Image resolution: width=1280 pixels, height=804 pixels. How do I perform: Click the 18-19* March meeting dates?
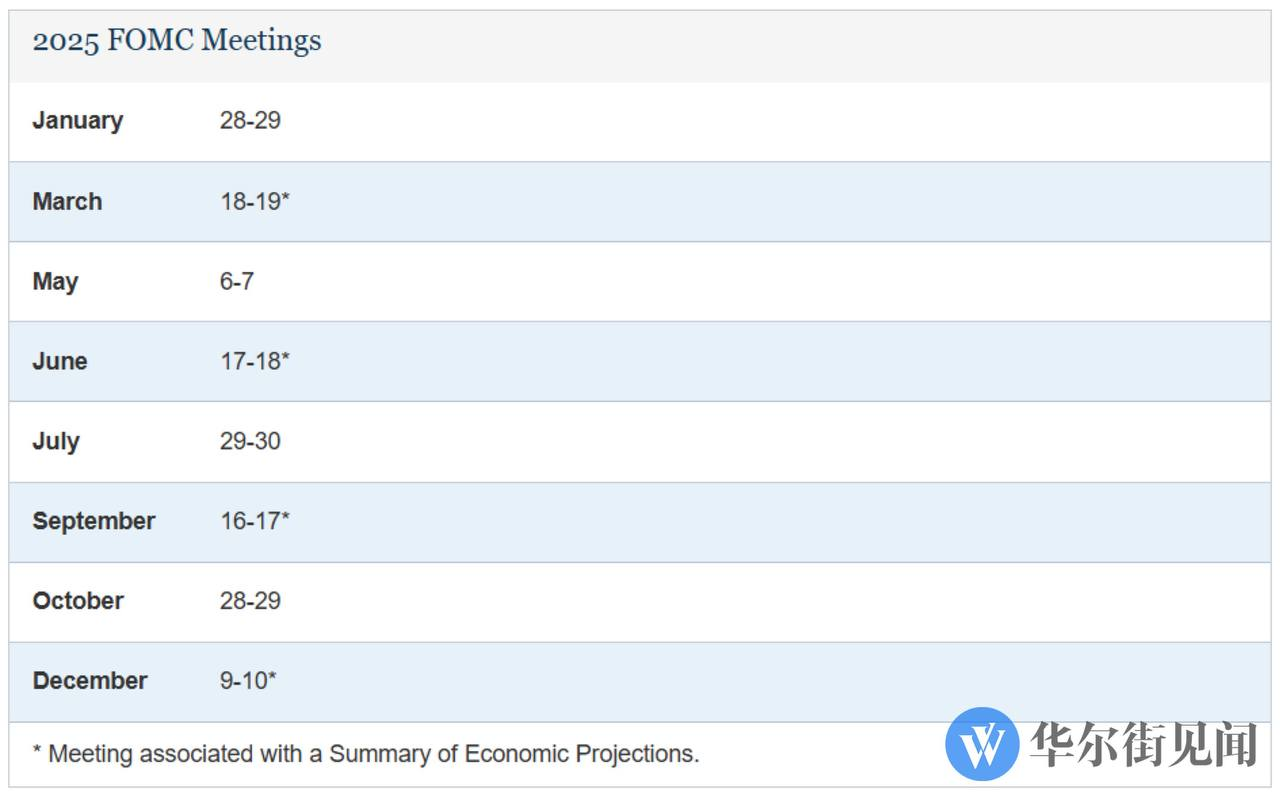255,201
